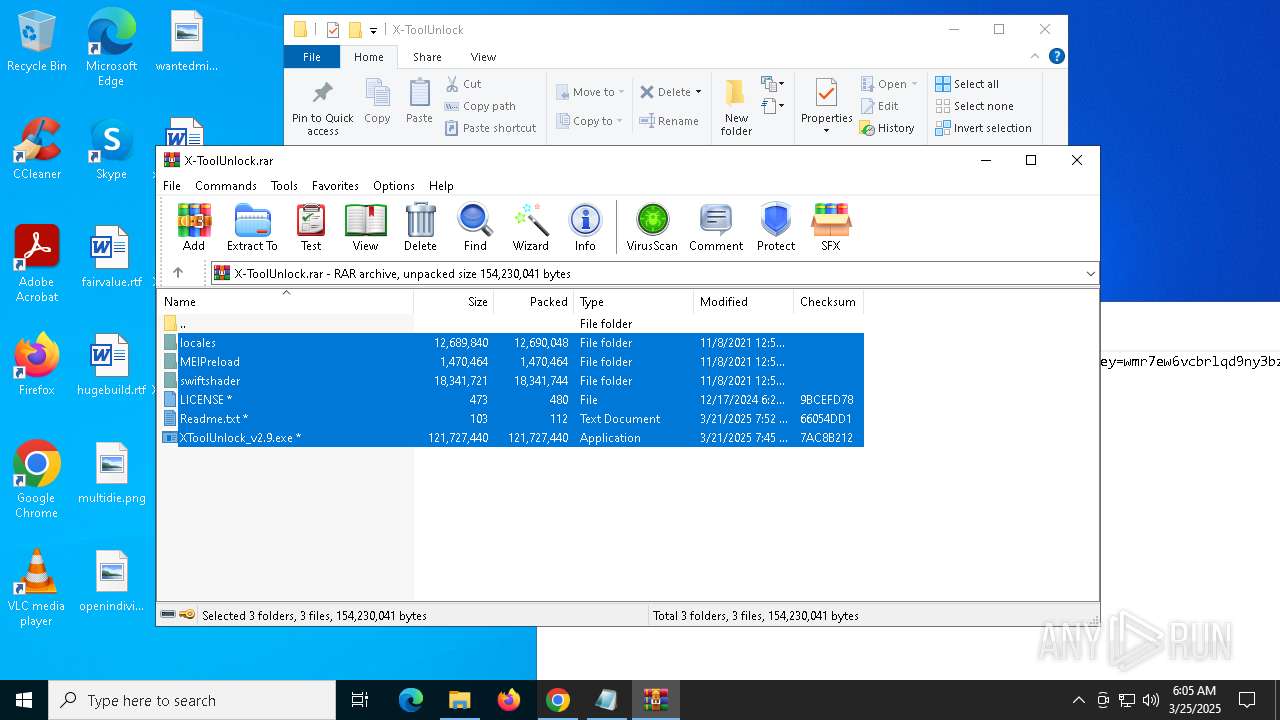This screenshot has width=1280, height=720.
Task: Select the Adobe Acrobat desktop icon
Action: pyautogui.click(x=37, y=263)
